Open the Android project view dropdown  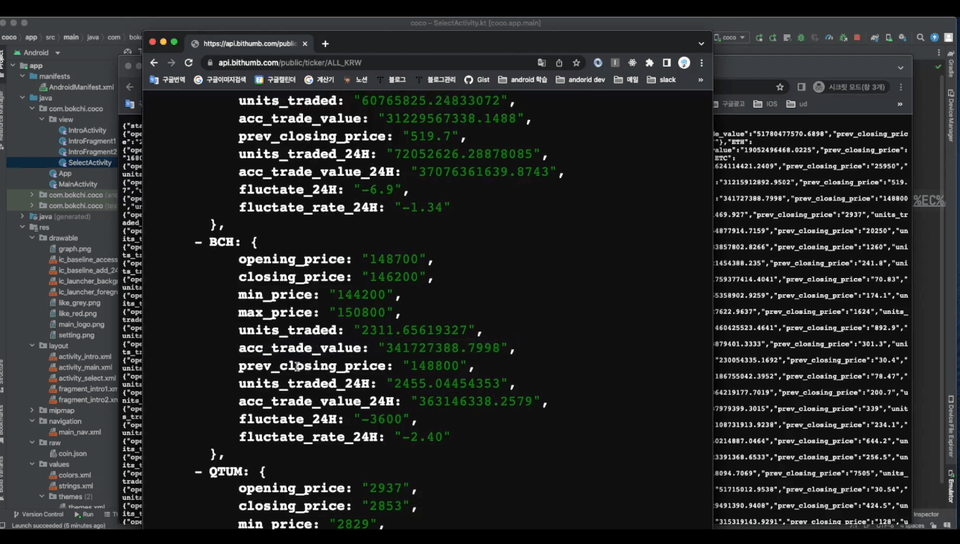coord(37,53)
